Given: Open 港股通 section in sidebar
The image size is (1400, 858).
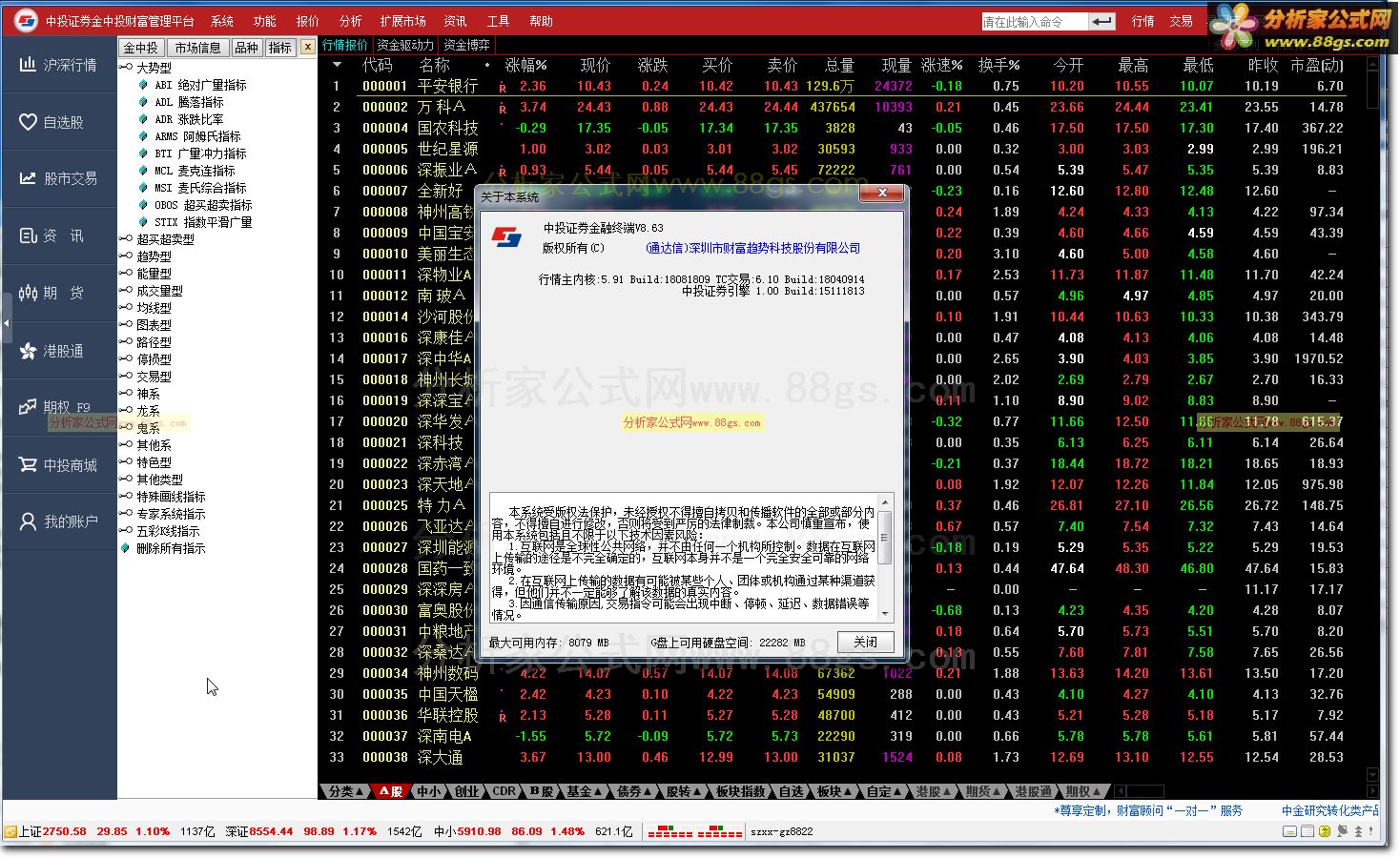Looking at the screenshot, I should click(x=59, y=351).
